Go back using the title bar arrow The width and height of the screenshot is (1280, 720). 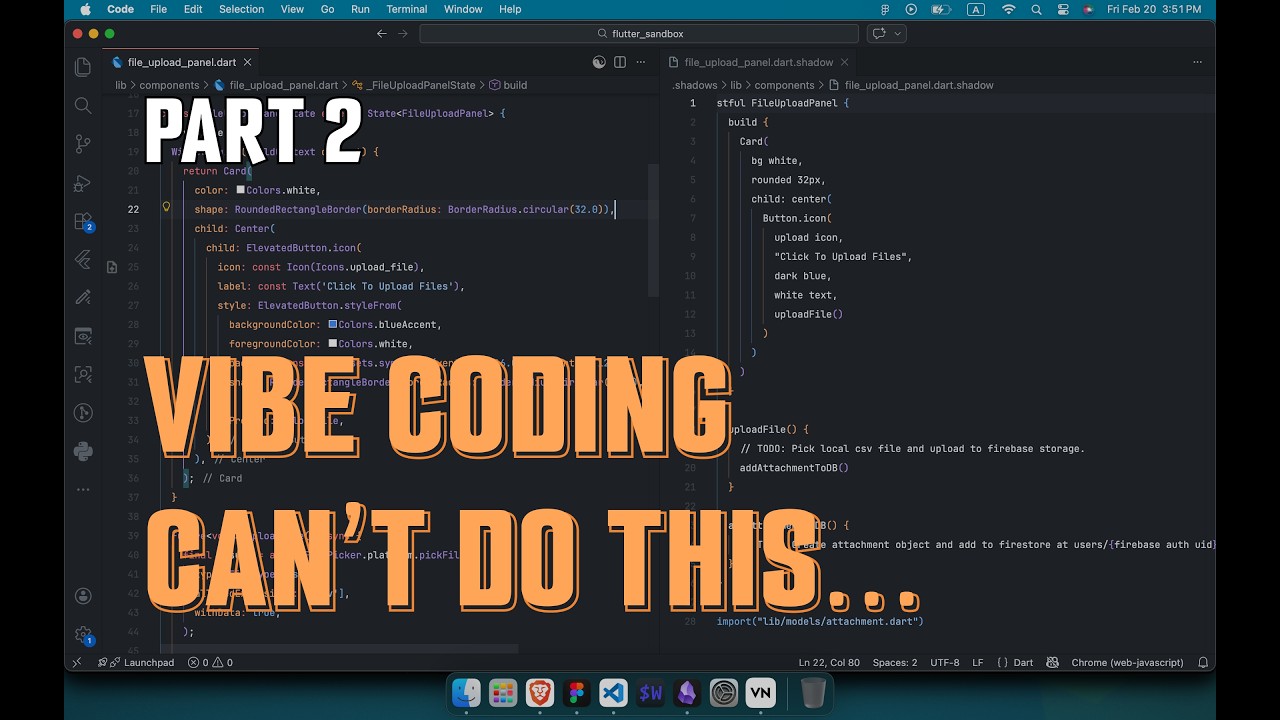tap(381, 33)
